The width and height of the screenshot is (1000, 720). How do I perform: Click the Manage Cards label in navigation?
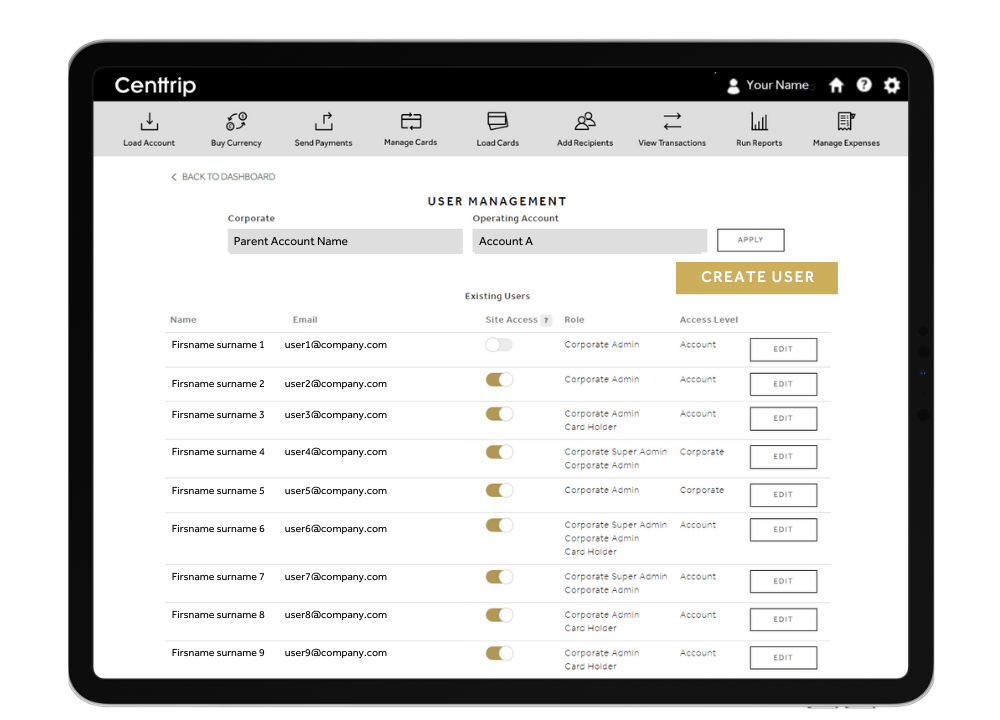tap(411, 143)
